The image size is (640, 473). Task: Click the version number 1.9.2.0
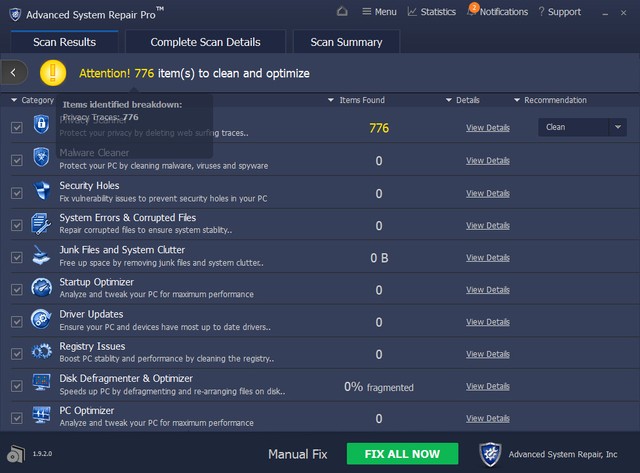[x=42, y=453]
